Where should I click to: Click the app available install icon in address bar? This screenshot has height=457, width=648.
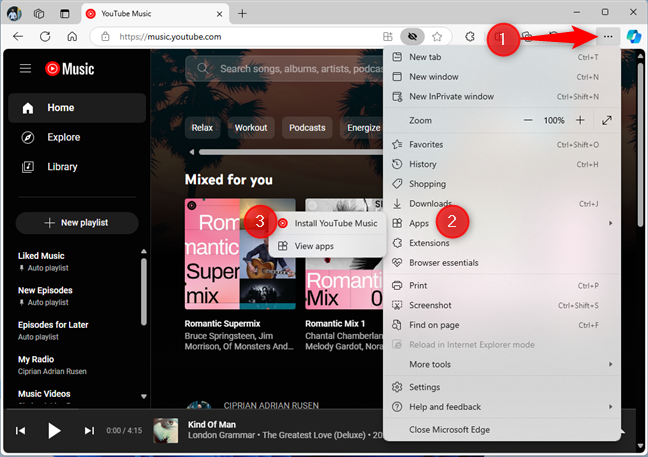[x=388, y=37]
